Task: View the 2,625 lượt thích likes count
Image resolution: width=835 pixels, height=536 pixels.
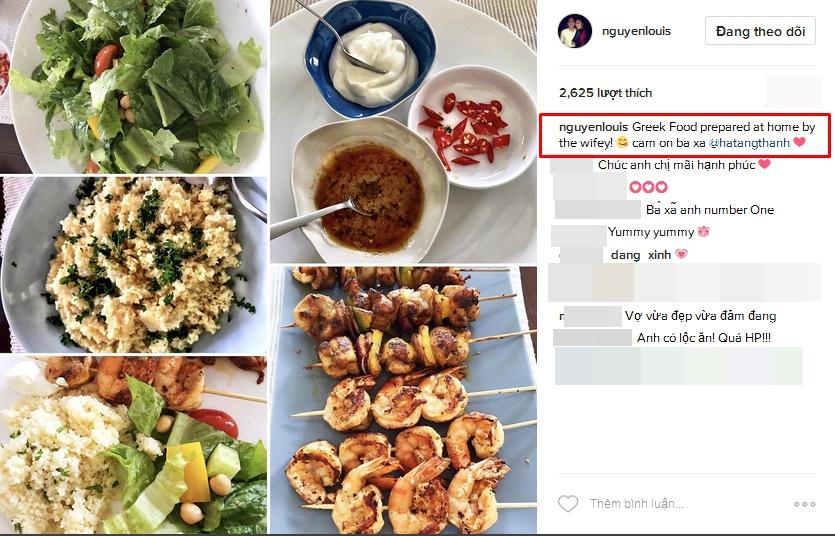Action: coord(605,93)
